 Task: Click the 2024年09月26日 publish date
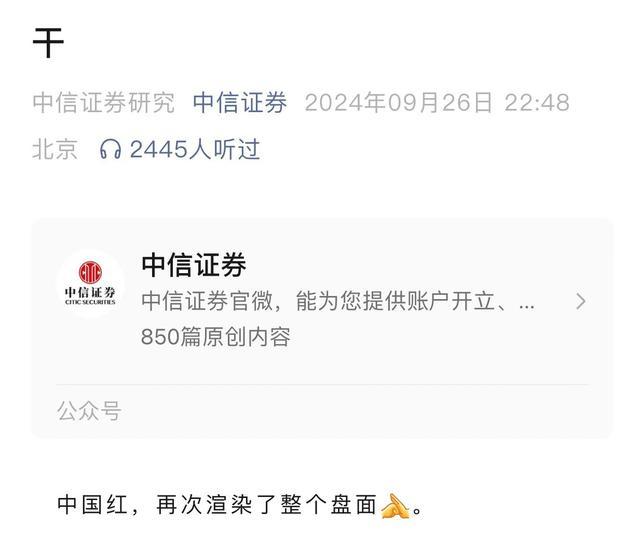399,102
